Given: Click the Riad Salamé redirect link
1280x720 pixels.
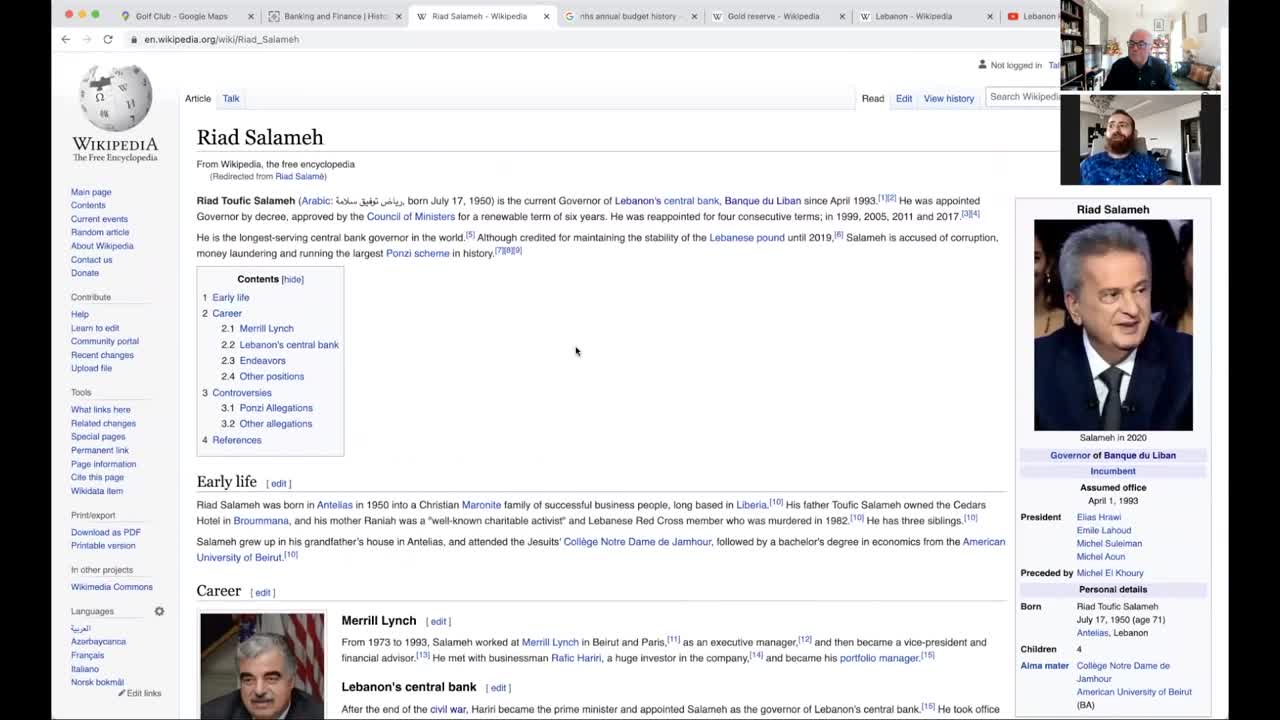Looking at the screenshot, I should click(x=299, y=177).
